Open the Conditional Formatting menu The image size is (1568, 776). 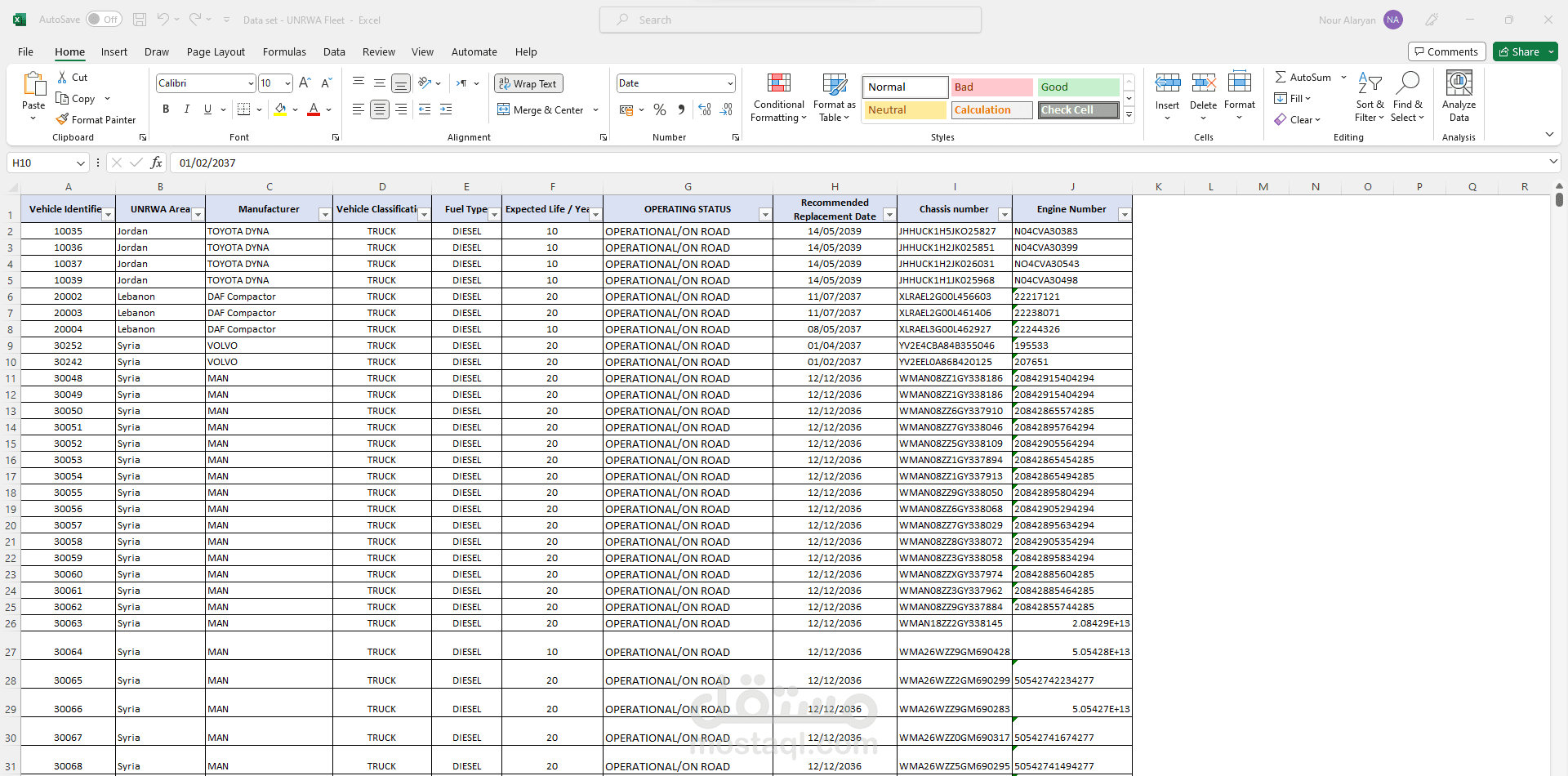click(778, 96)
